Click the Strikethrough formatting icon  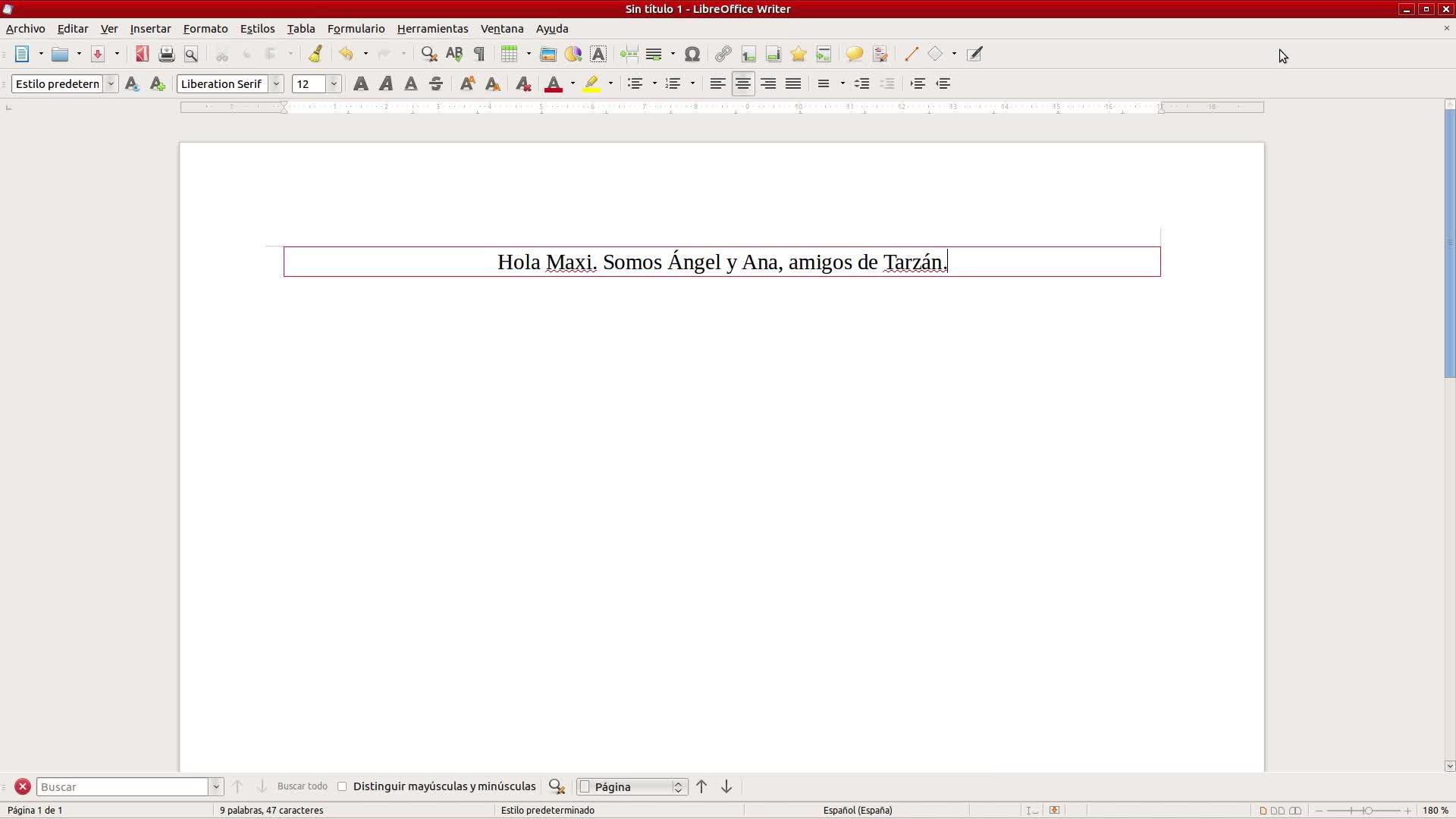coord(436,83)
